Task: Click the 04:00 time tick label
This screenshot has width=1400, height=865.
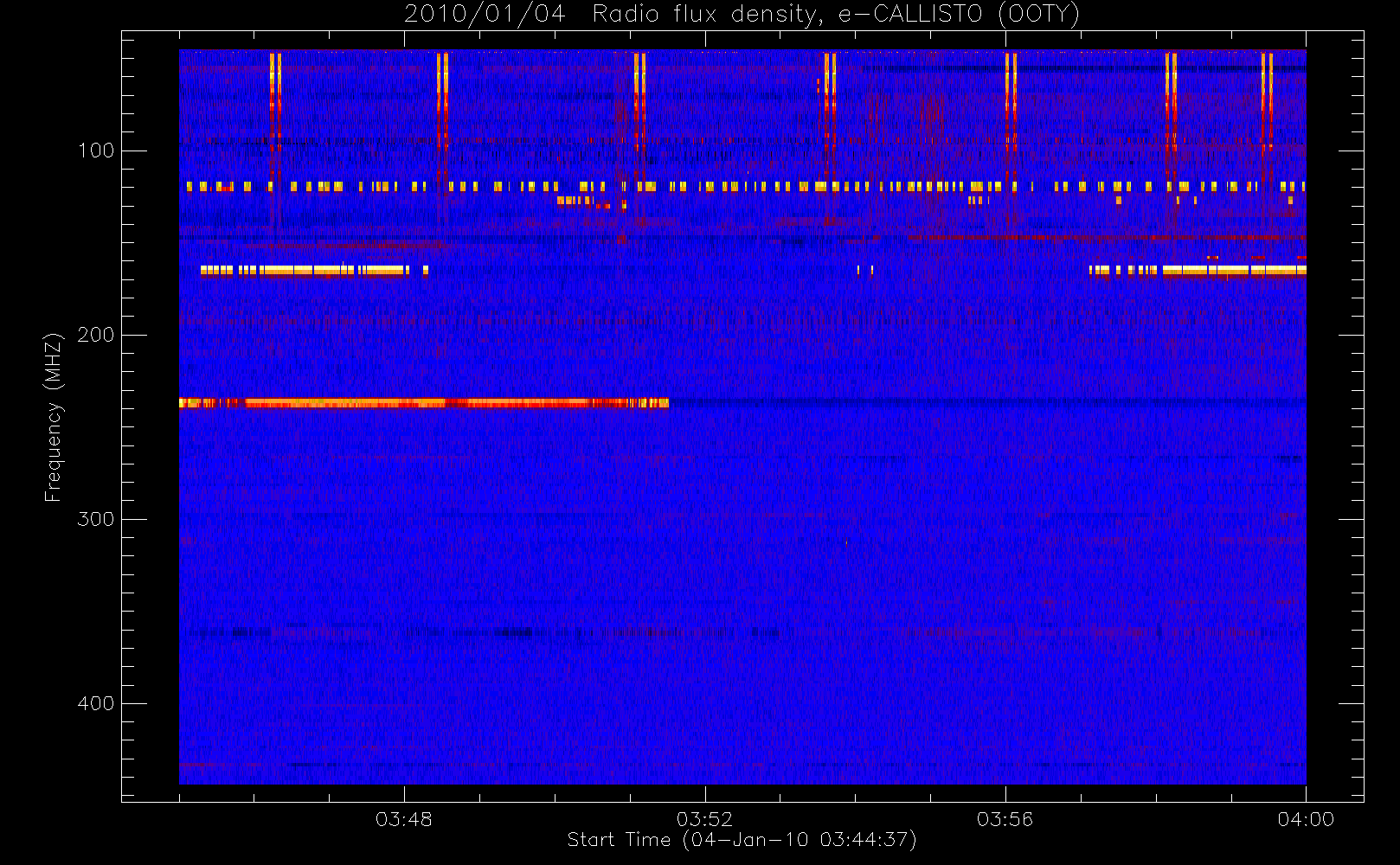Action: tap(1306, 819)
